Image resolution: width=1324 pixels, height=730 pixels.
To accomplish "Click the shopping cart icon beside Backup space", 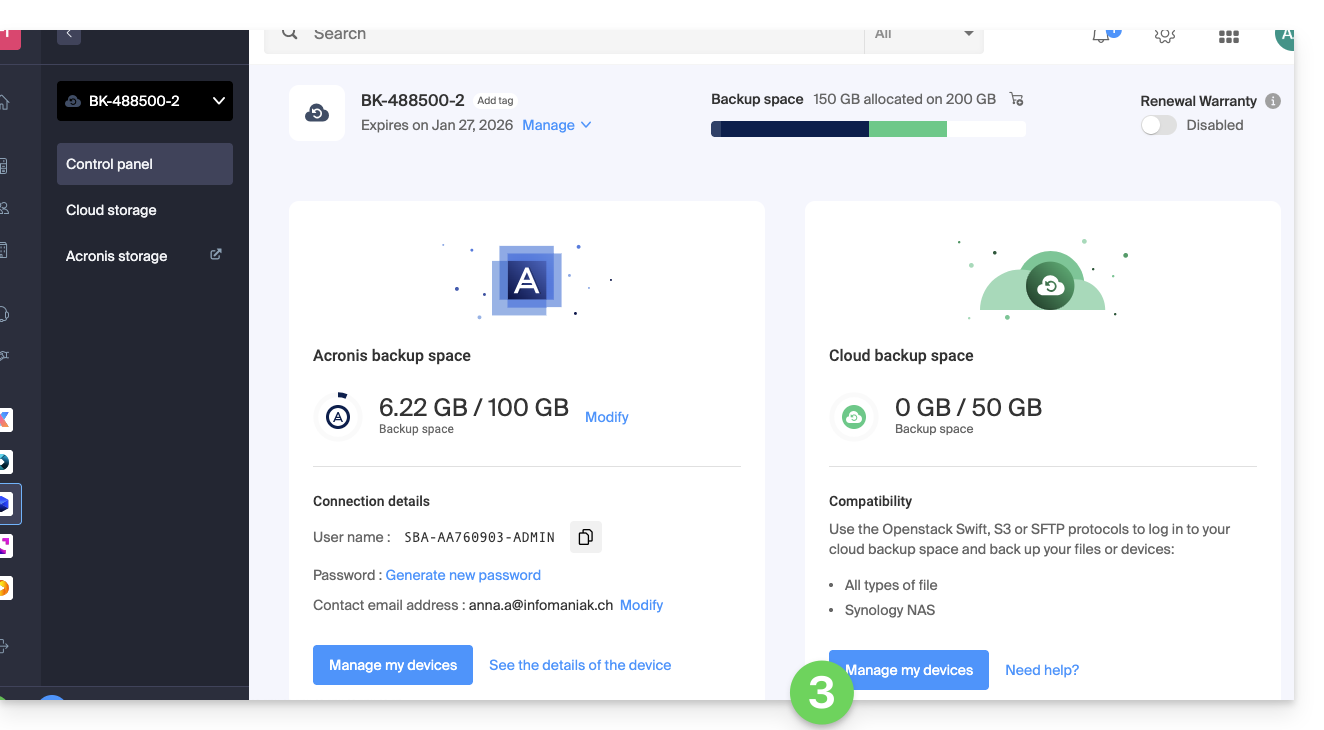I will [1016, 99].
